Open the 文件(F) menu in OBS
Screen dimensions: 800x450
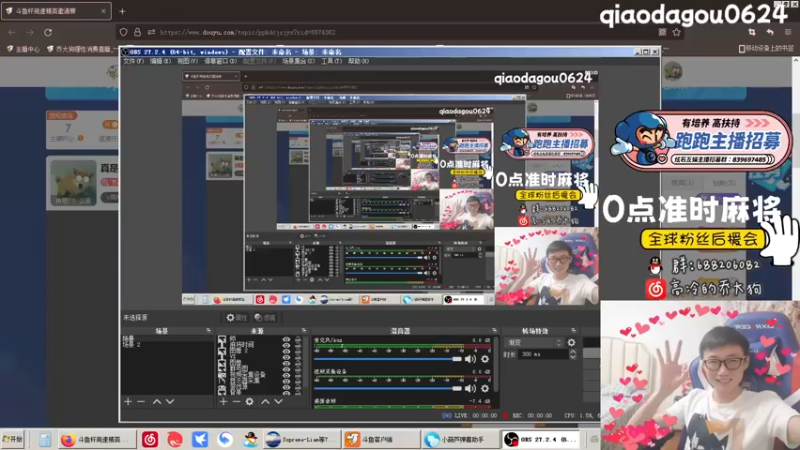click(133, 61)
